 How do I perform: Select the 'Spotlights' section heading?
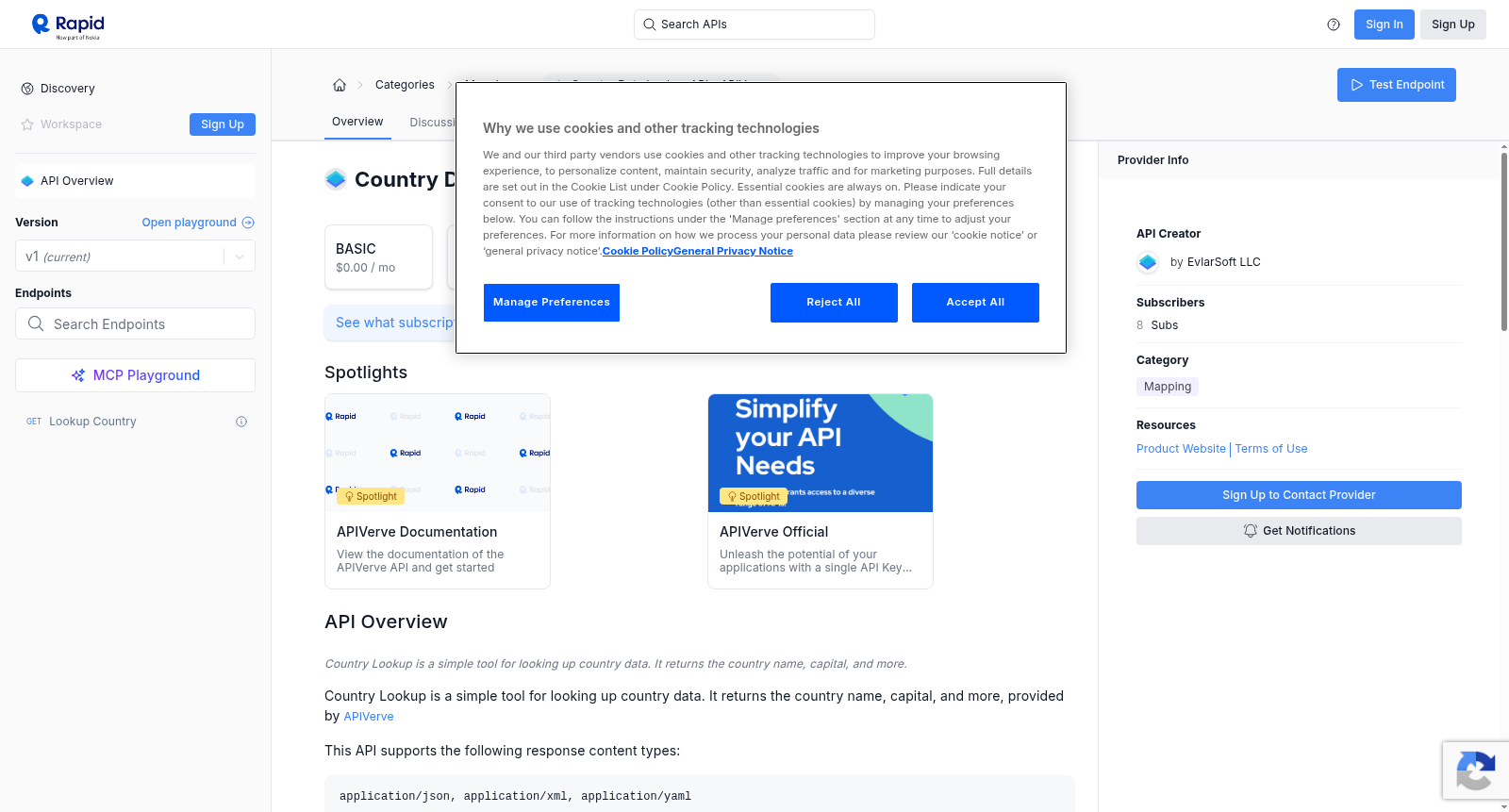point(366,373)
